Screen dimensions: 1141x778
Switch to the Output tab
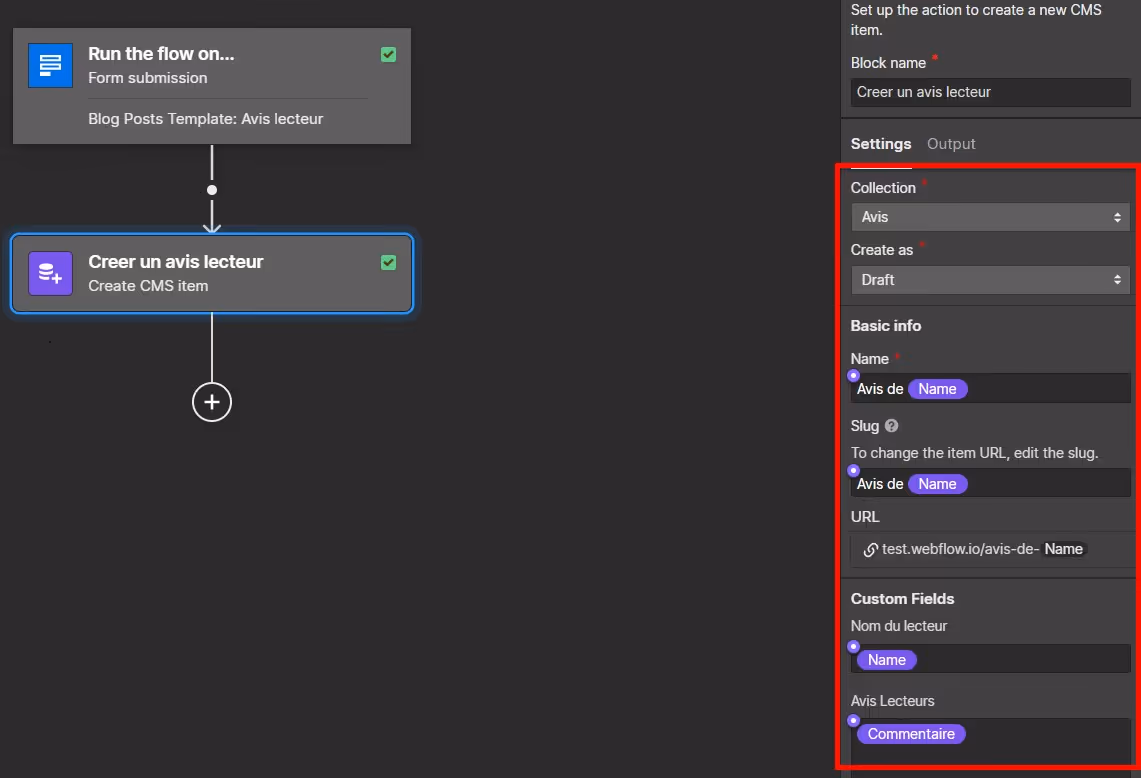tap(951, 144)
